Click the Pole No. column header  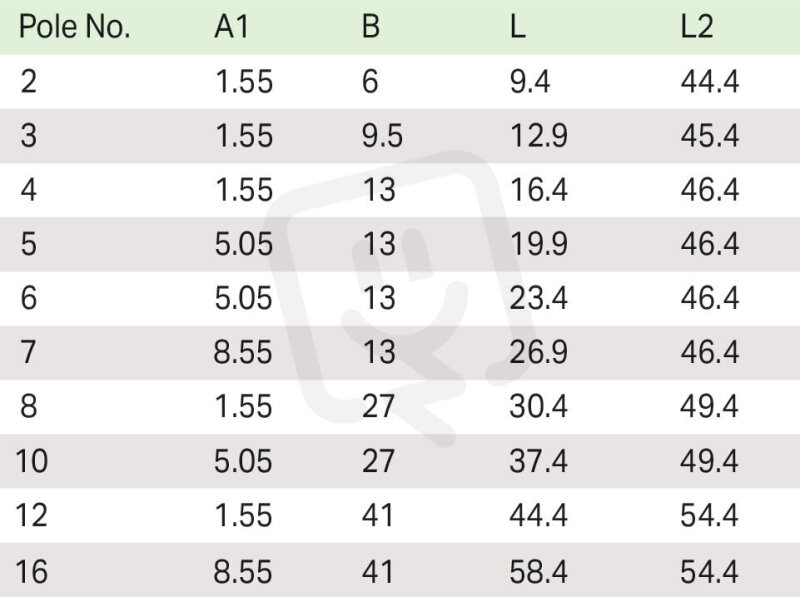(x=74, y=26)
